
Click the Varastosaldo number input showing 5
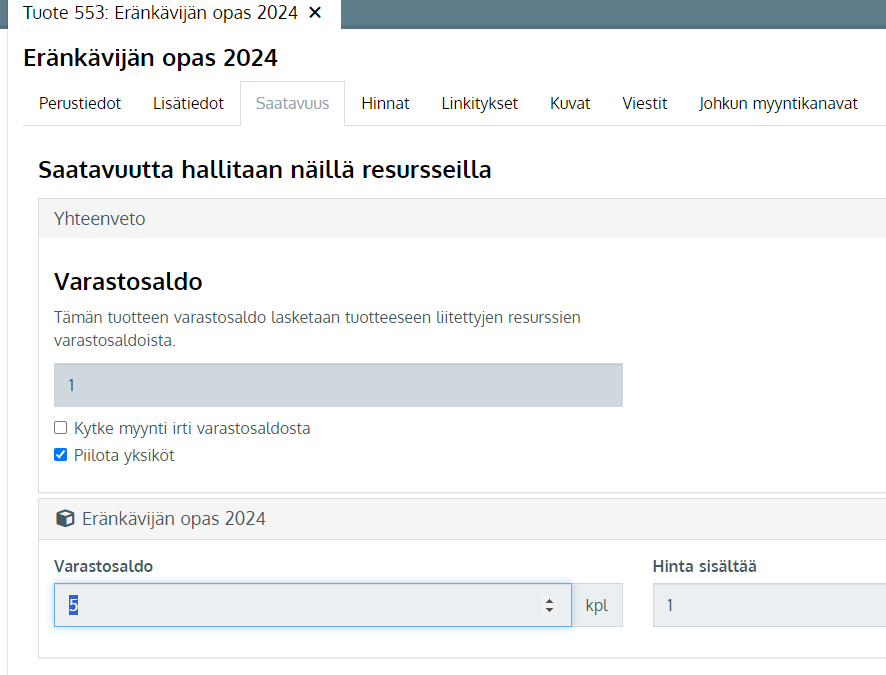point(312,605)
